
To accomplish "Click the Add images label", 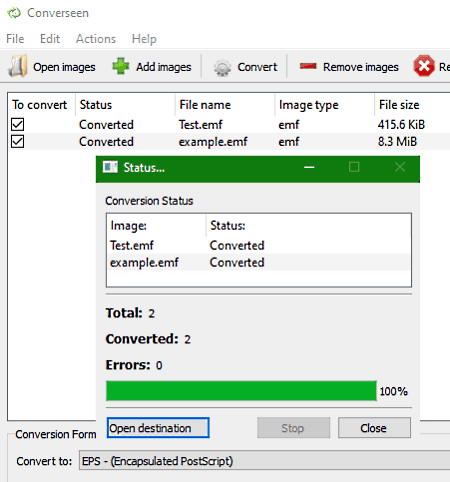I will (x=164, y=67).
